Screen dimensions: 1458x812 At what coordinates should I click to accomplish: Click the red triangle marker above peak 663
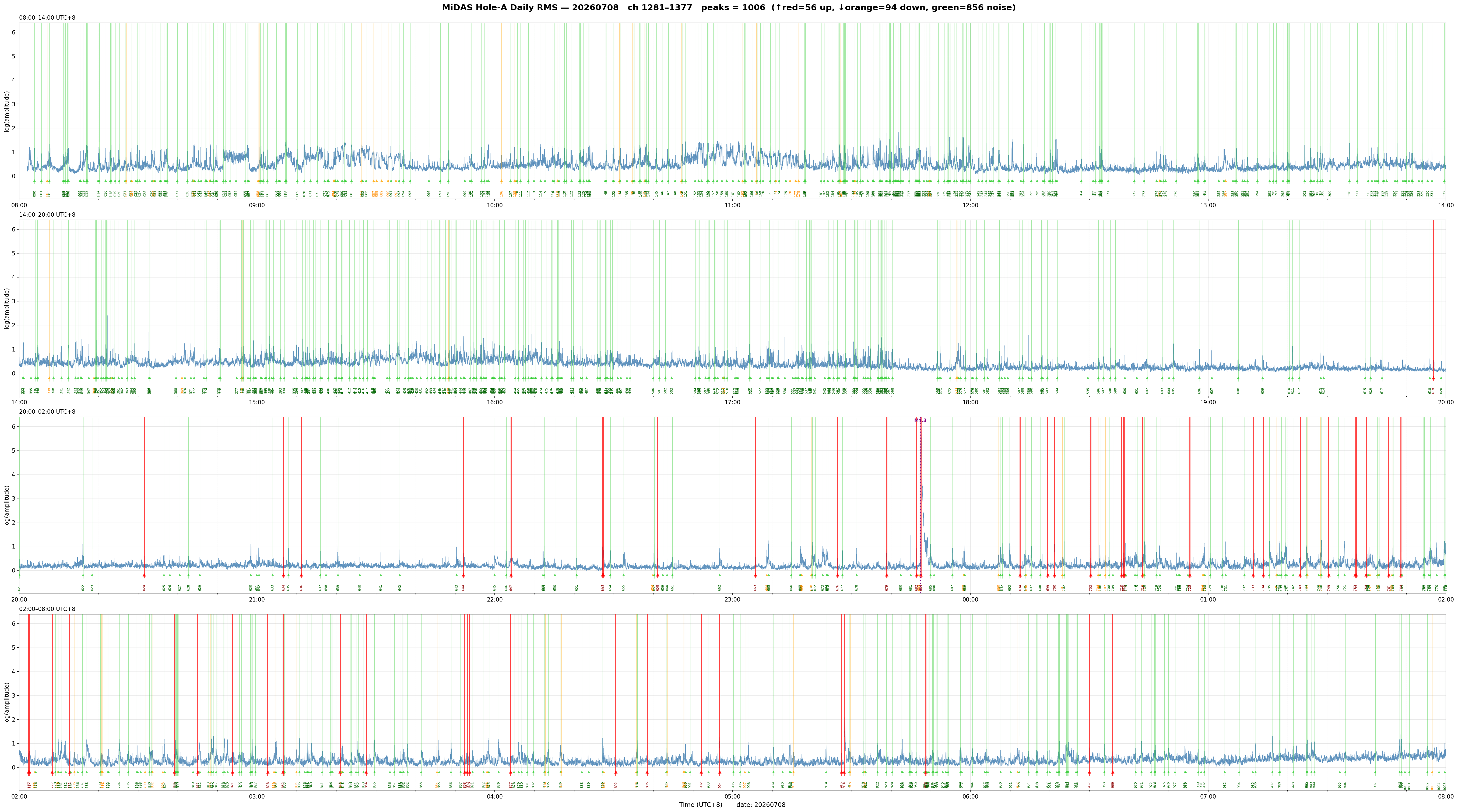(755, 575)
